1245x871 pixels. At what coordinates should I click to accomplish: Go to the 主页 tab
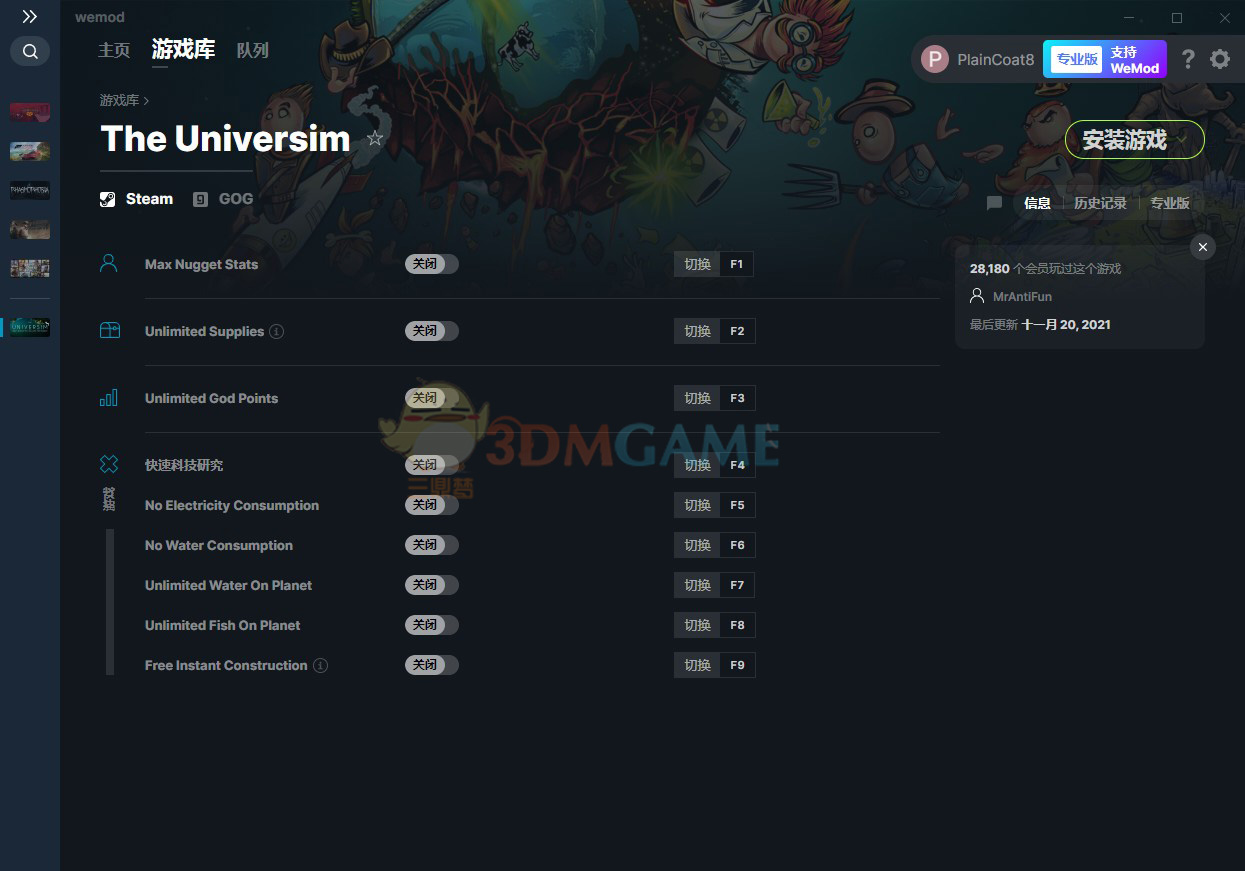pos(114,50)
